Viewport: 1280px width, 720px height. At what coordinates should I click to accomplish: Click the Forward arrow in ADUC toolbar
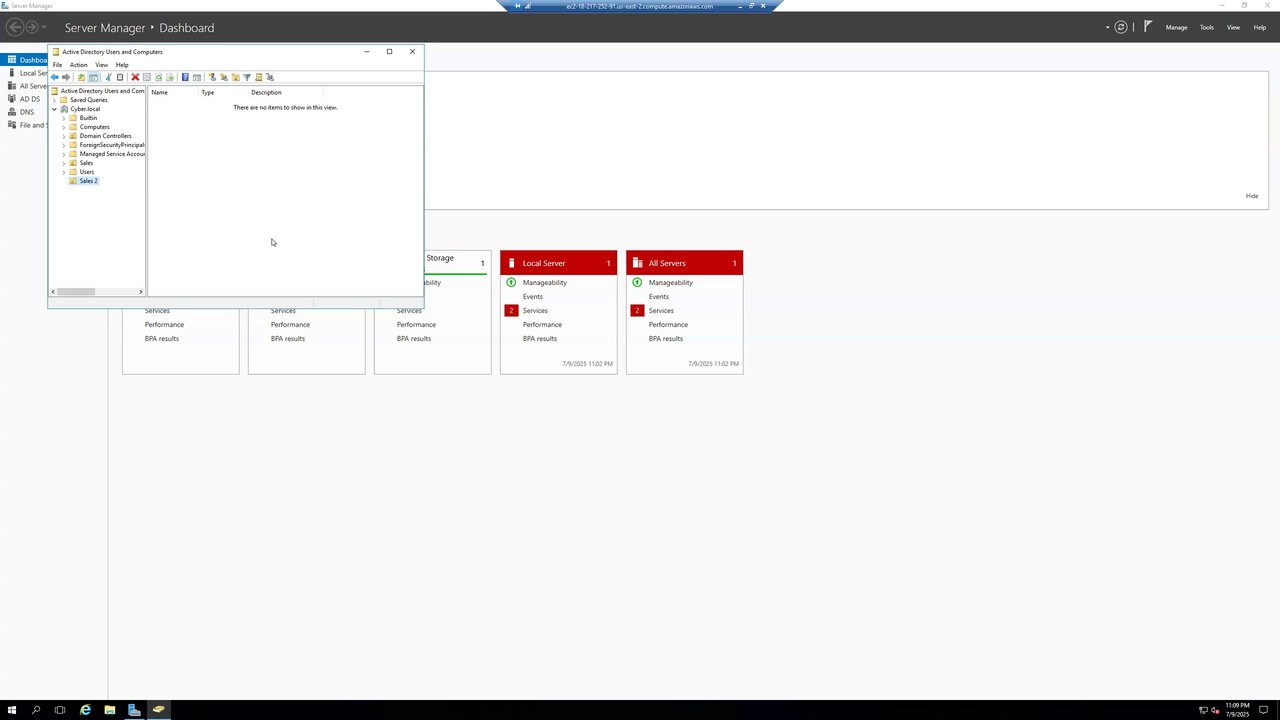point(66,77)
